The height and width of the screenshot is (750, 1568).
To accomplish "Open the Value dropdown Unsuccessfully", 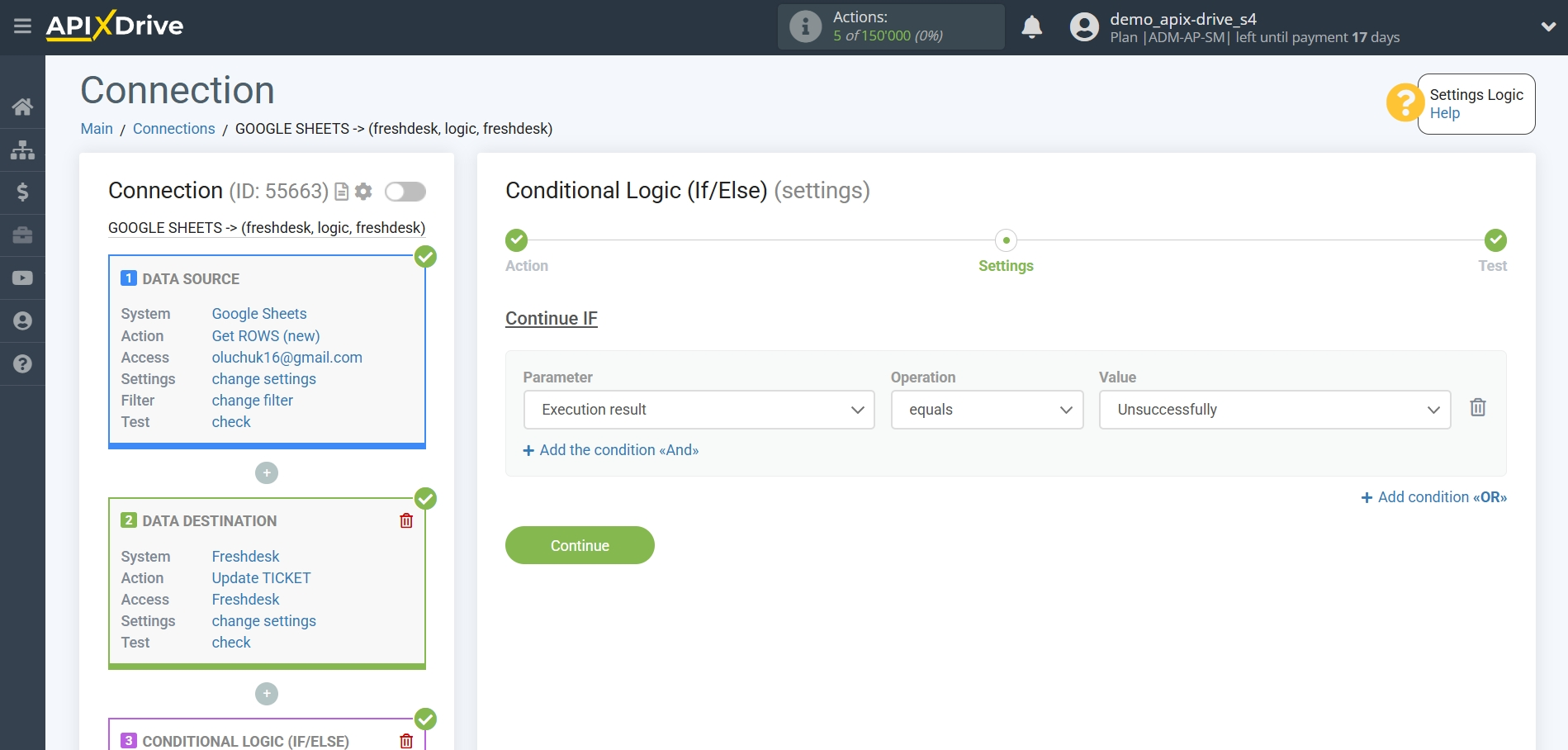I will 1274,410.
